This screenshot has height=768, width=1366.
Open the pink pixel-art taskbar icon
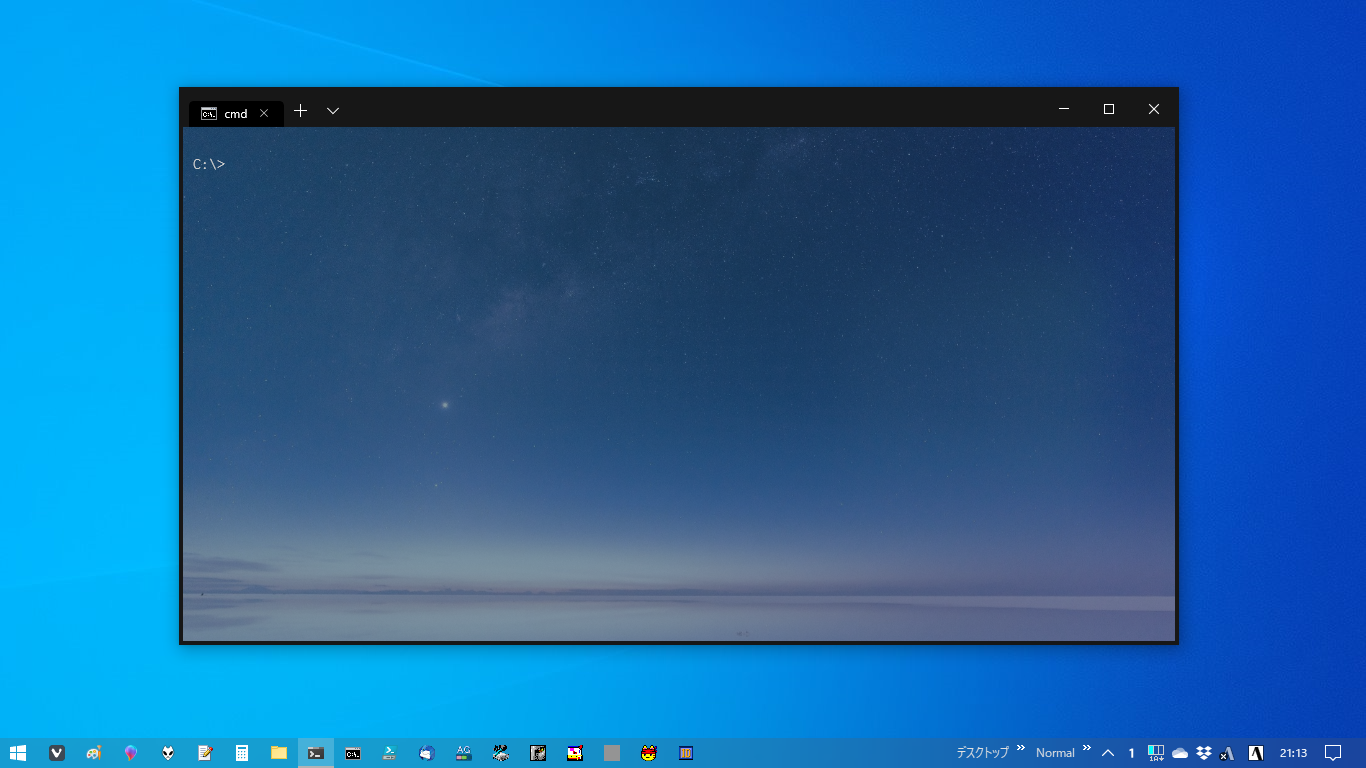575,753
